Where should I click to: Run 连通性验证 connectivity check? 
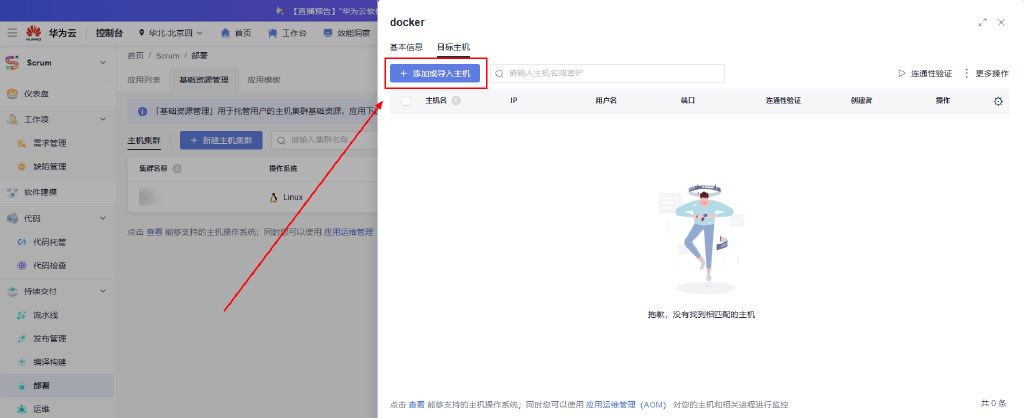[925, 73]
